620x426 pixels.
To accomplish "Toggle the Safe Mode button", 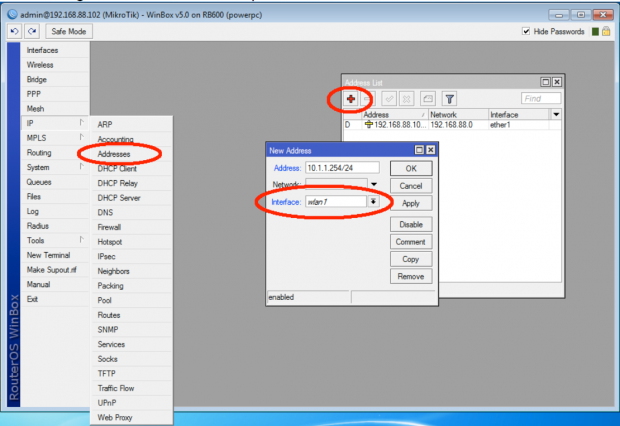I will pos(69,31).
